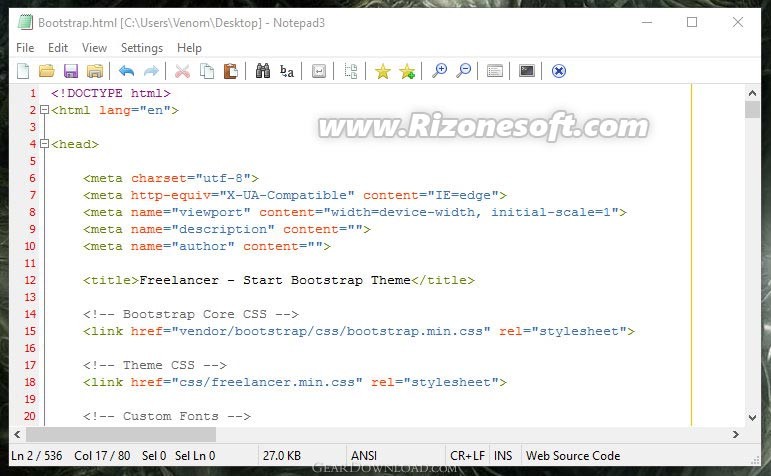Image resolution: width=771 pixels, height=476 pixels.
Task: Click the command prompt toolbar icon
Action: pyautogui.click(x=527, y=71)
